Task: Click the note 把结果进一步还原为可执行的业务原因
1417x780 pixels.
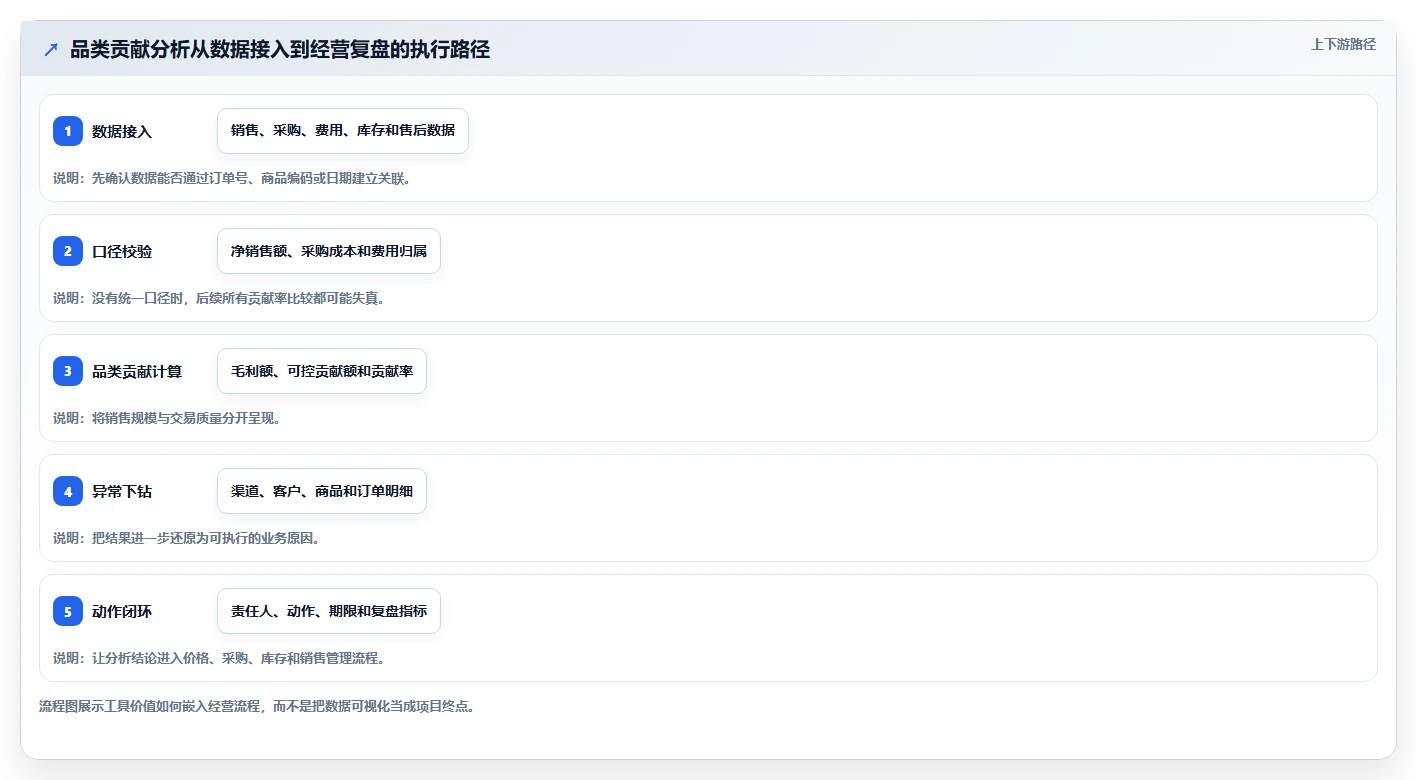Action: pos(186,538)
